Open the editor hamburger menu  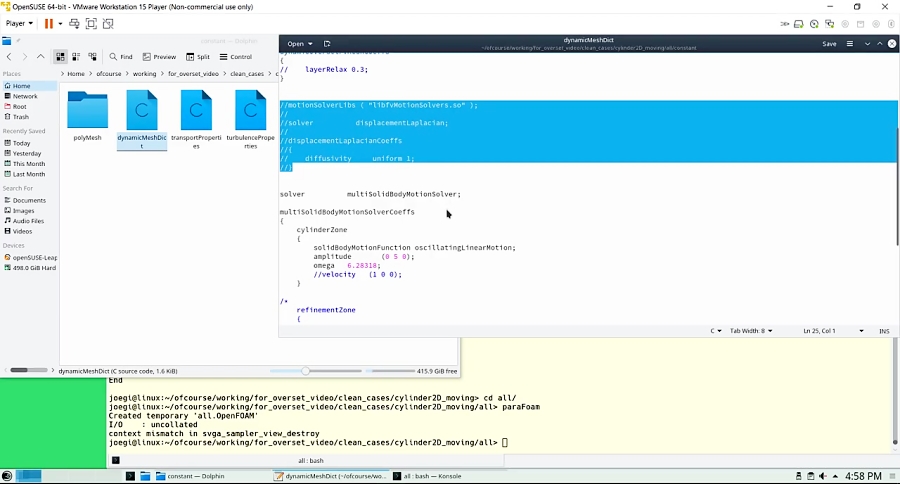point(850,44)
